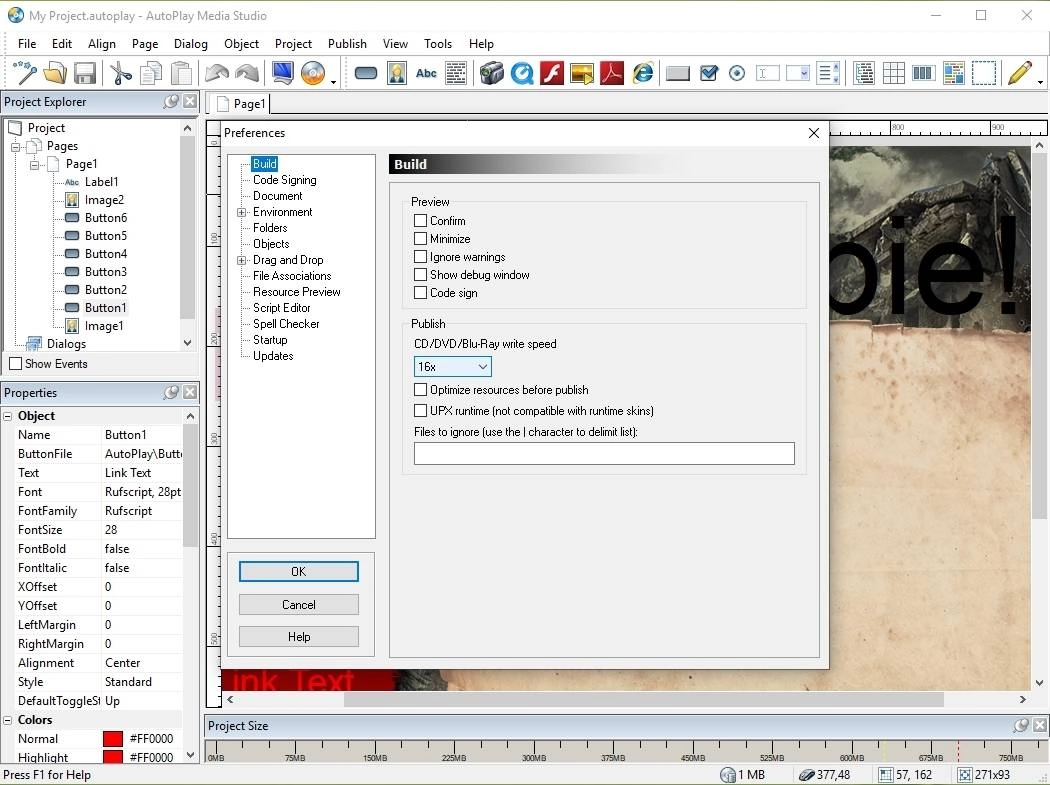Screen dimensions: 1050x785
Task: Check the UPX runtime option
Action: click(421, 411)
